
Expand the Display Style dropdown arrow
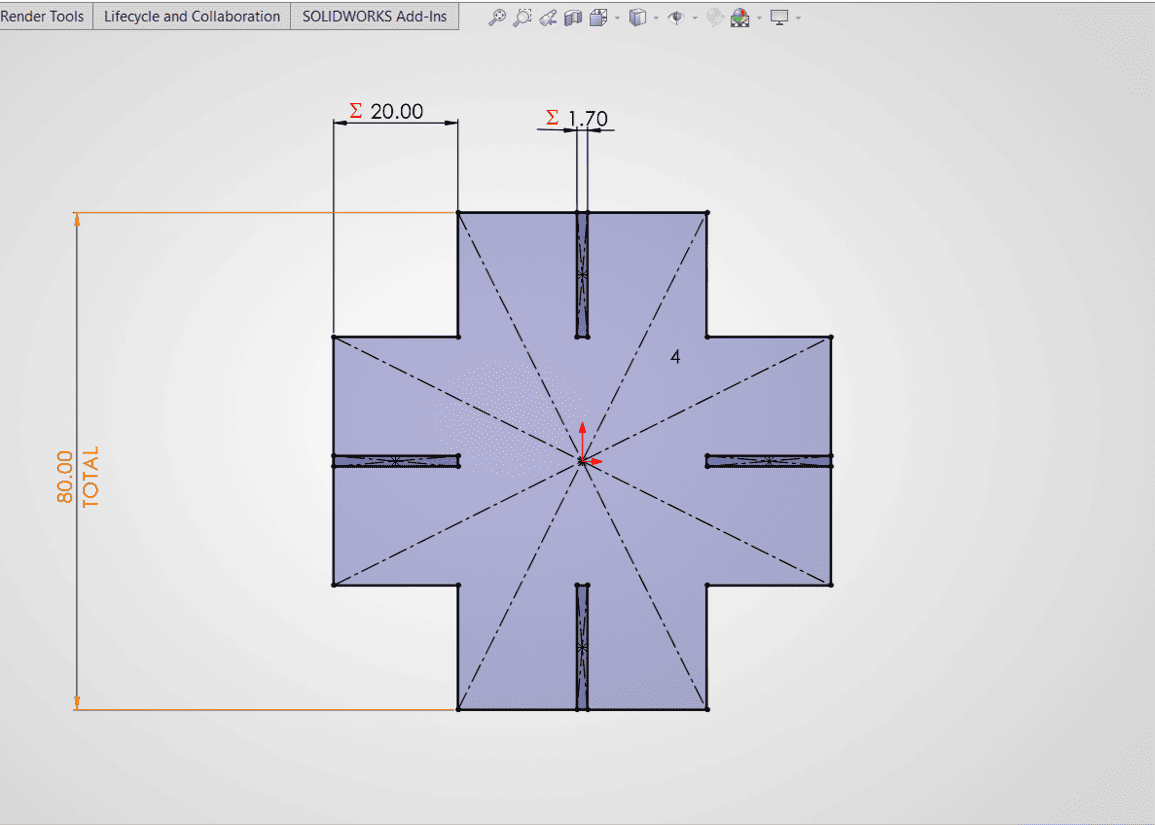coord(656,18)
